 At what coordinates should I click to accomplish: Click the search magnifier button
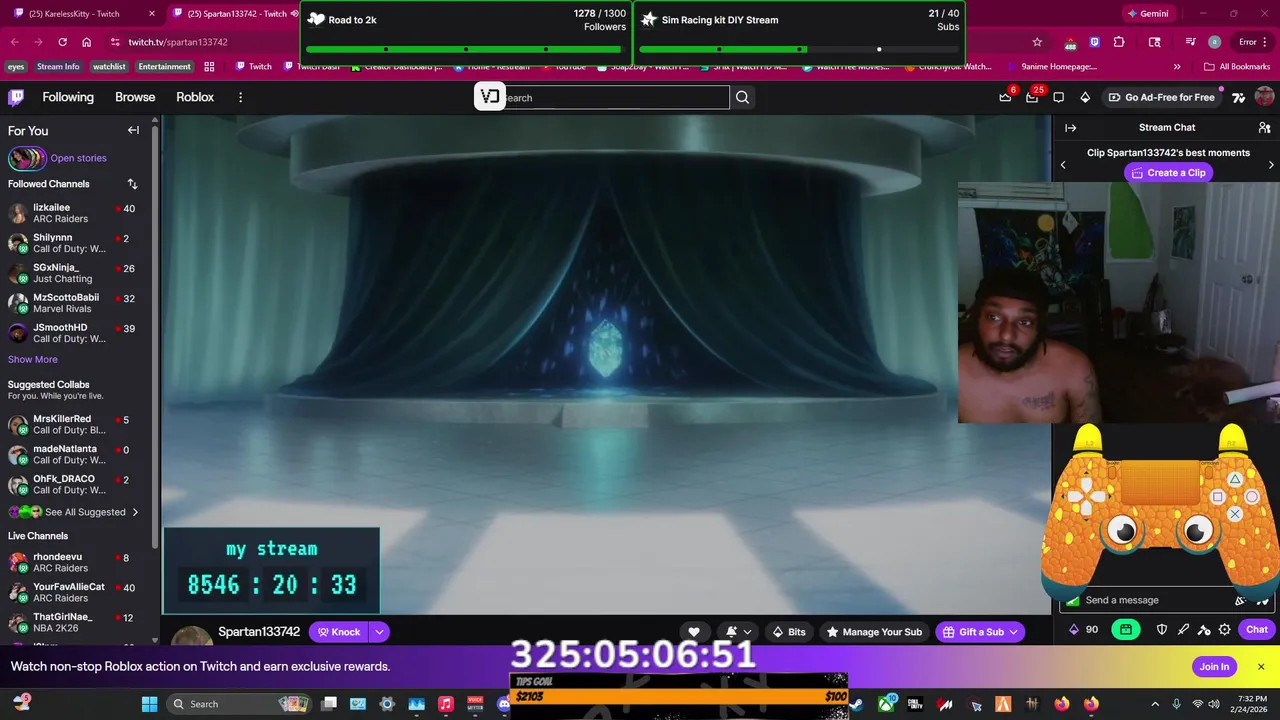coord(742,97)
